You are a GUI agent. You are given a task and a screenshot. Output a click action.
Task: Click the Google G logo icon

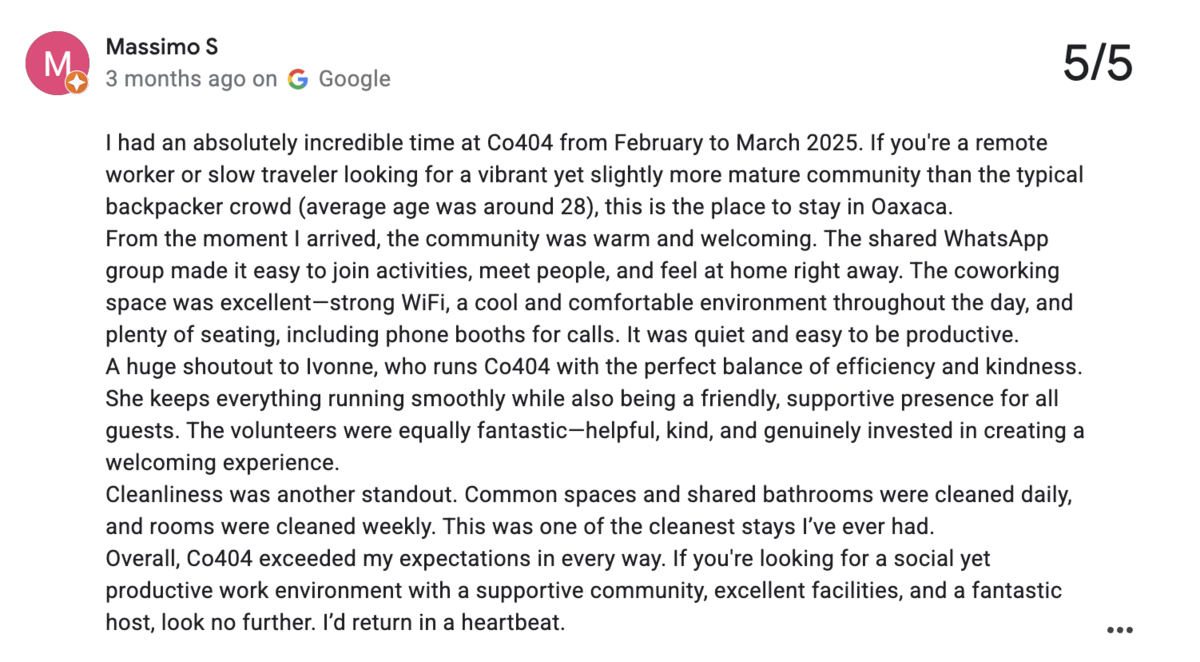pyautogui.click(x=297, y=79)
